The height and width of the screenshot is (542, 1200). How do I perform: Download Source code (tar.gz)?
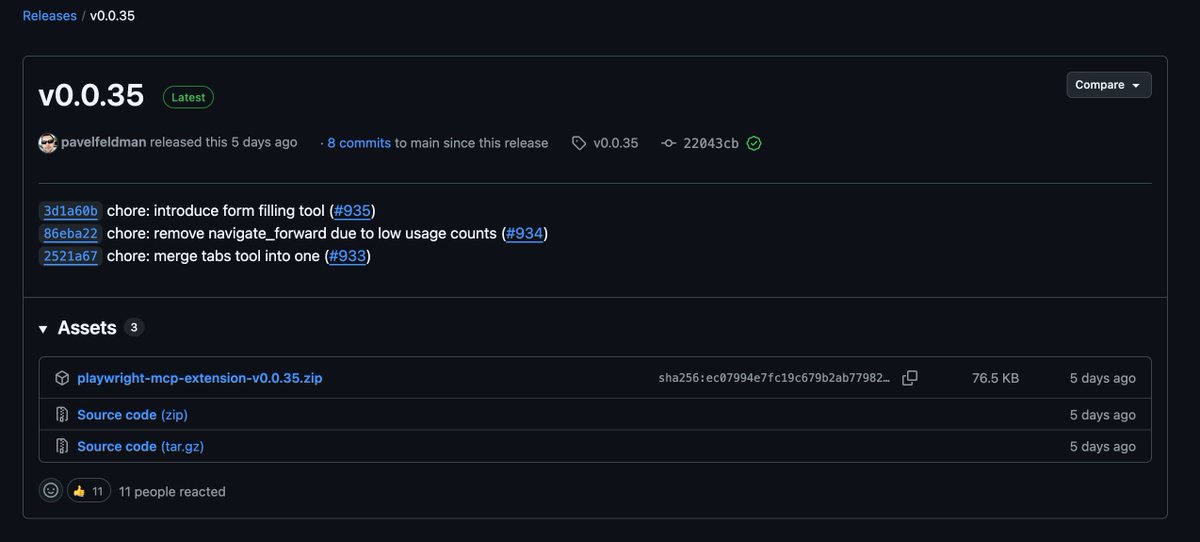(x=140, y=446)
